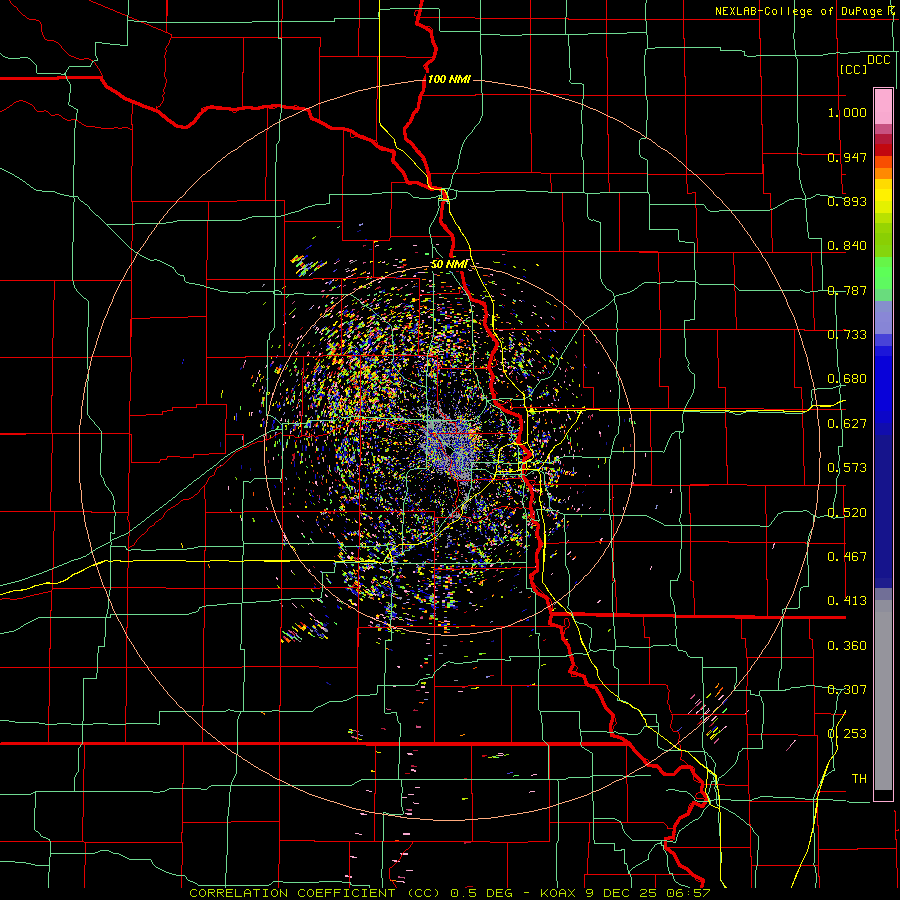Image resolution: width=900 pixels, height=900 pixels.
Task: Select the 0.680 color scale value
Action: [847, 379]
